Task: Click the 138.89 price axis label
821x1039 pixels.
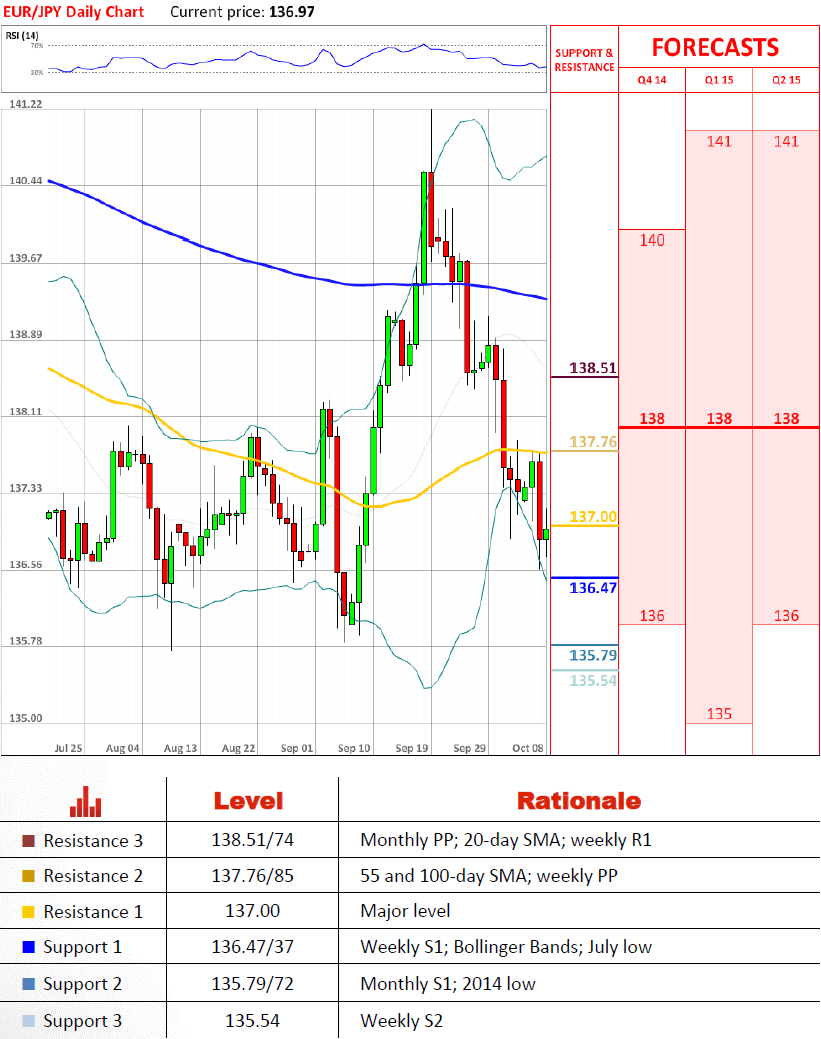Action: coord(26,335)
